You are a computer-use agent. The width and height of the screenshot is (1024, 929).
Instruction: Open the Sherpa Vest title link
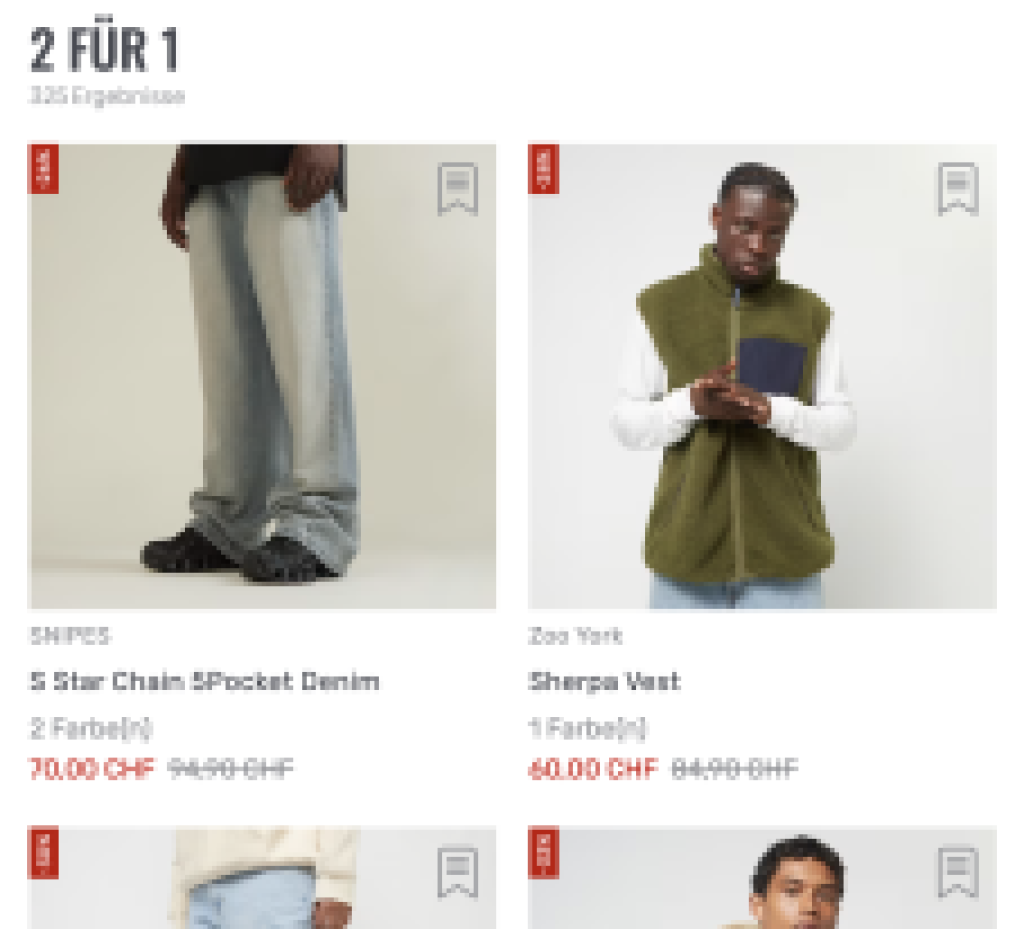pos(605,682)
